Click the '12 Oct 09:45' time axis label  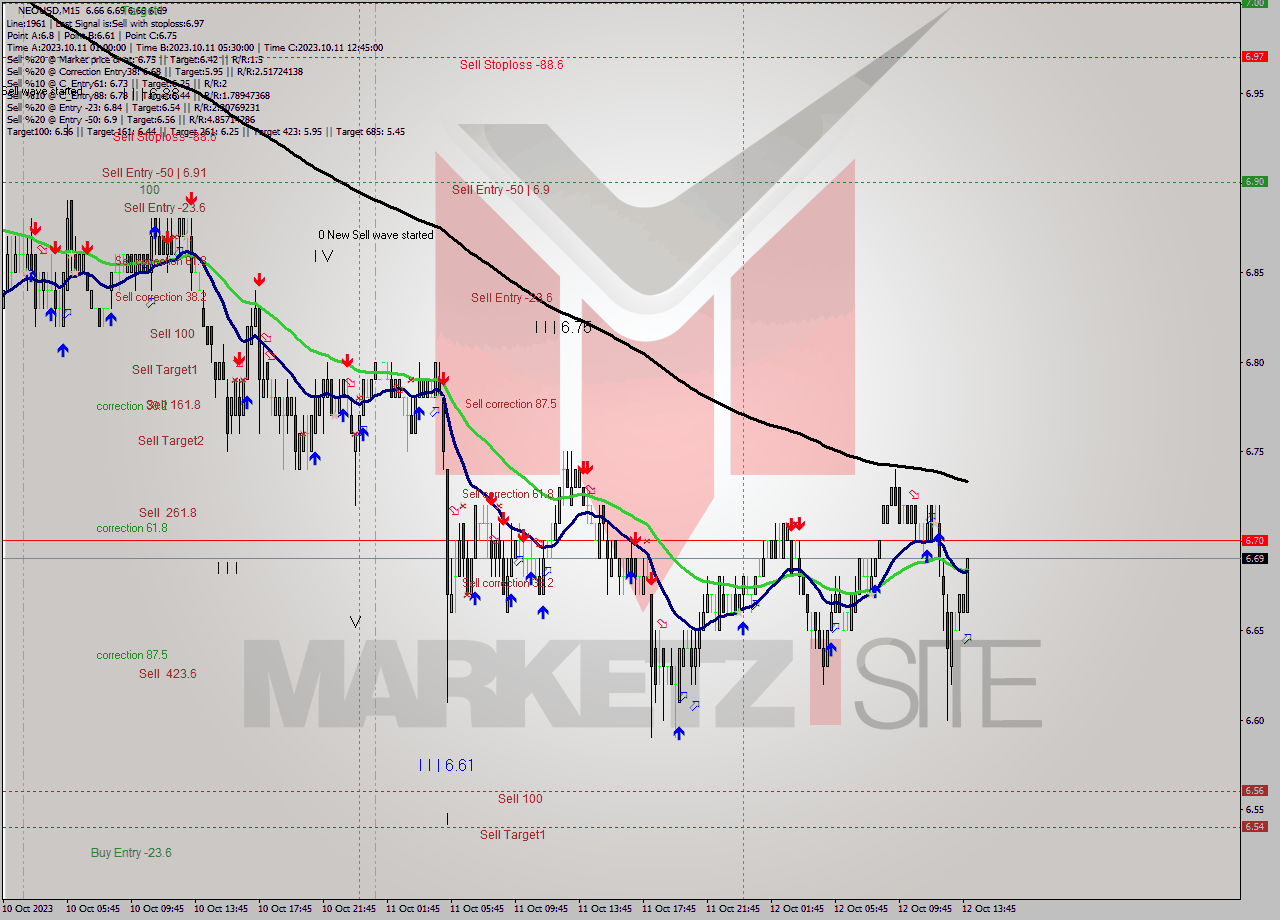[x=924, y=909]
